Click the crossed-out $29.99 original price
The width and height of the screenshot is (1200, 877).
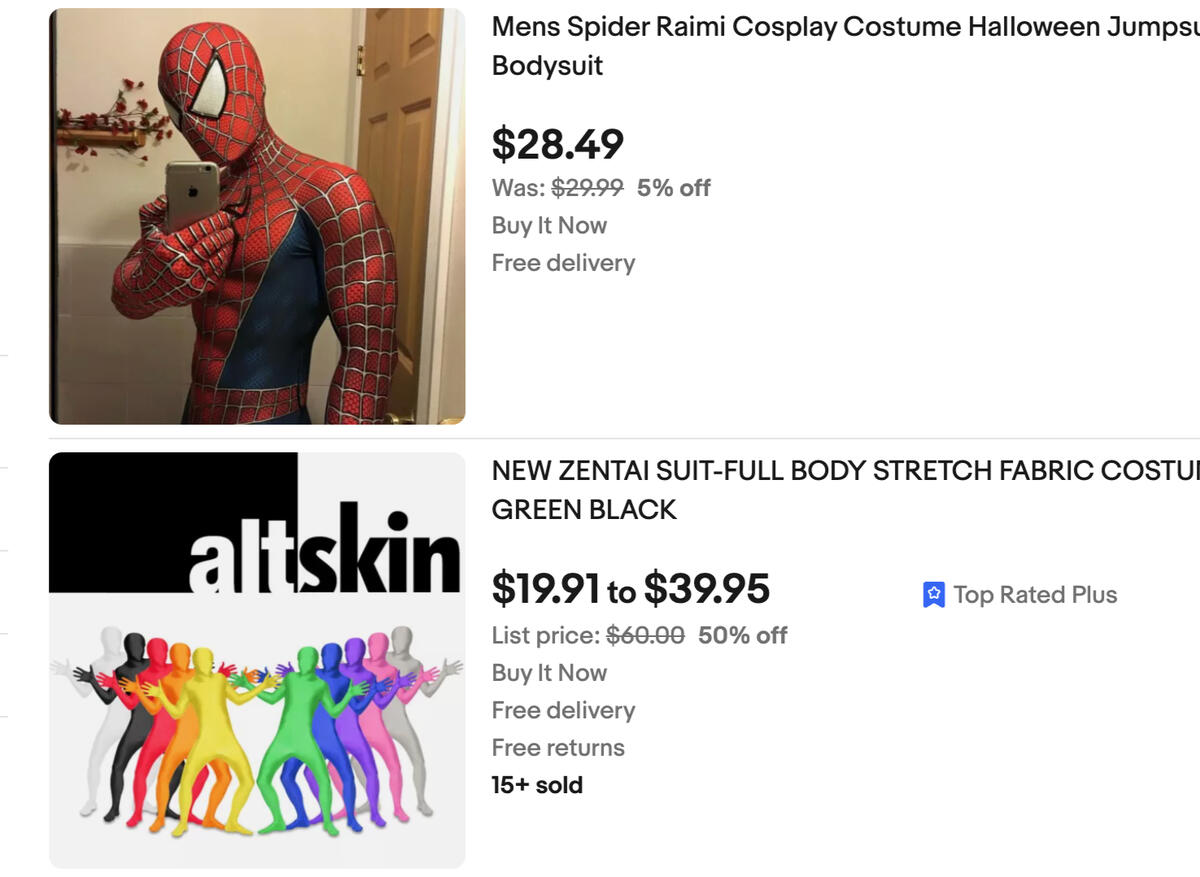click(587, 188)
